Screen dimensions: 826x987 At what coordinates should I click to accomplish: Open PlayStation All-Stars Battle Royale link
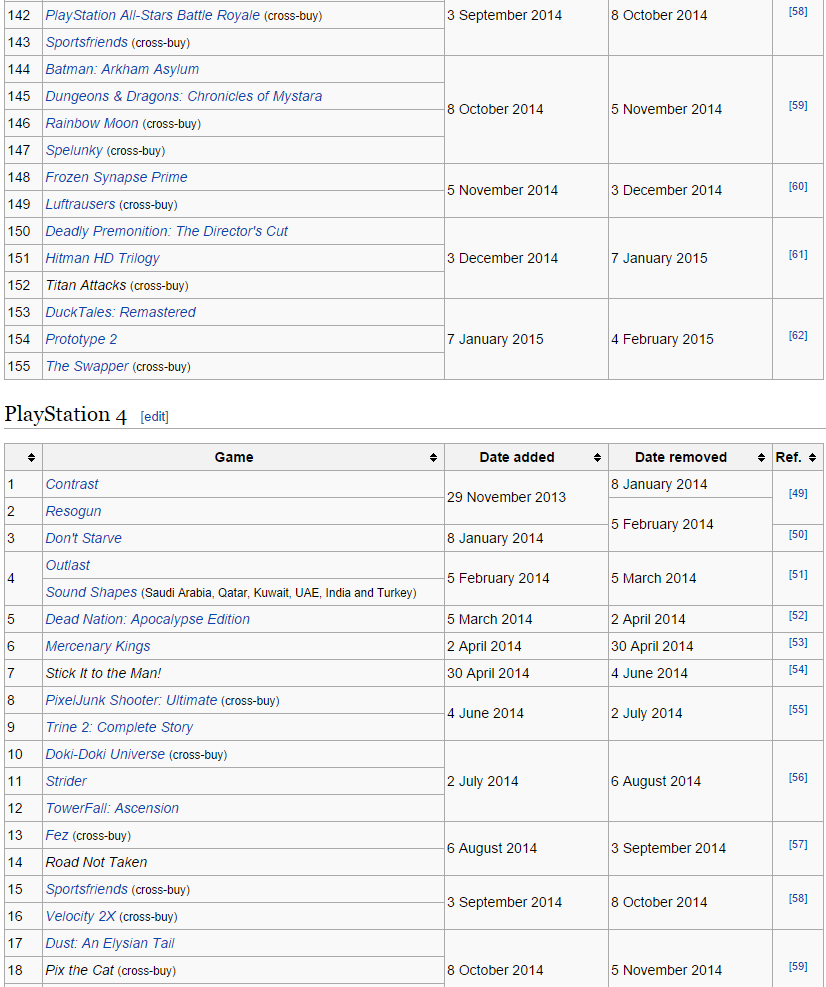152,15
